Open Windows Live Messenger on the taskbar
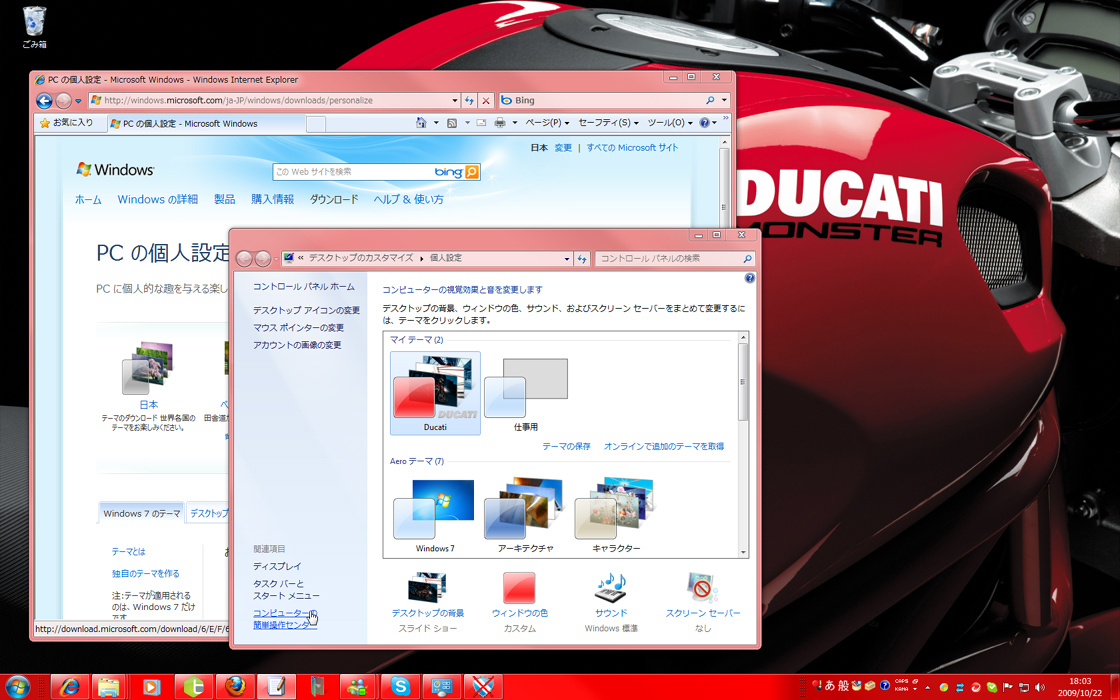The image size is (1120, 700). [x=359, y=687]
